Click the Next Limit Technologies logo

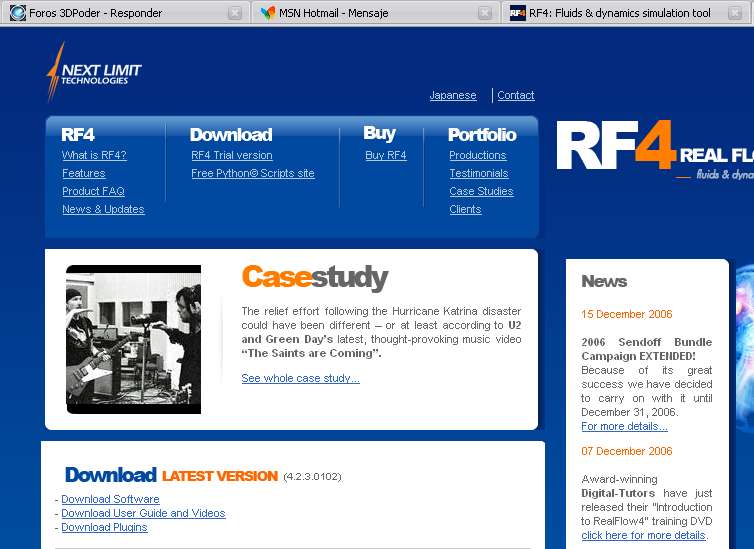click(94, 72)
